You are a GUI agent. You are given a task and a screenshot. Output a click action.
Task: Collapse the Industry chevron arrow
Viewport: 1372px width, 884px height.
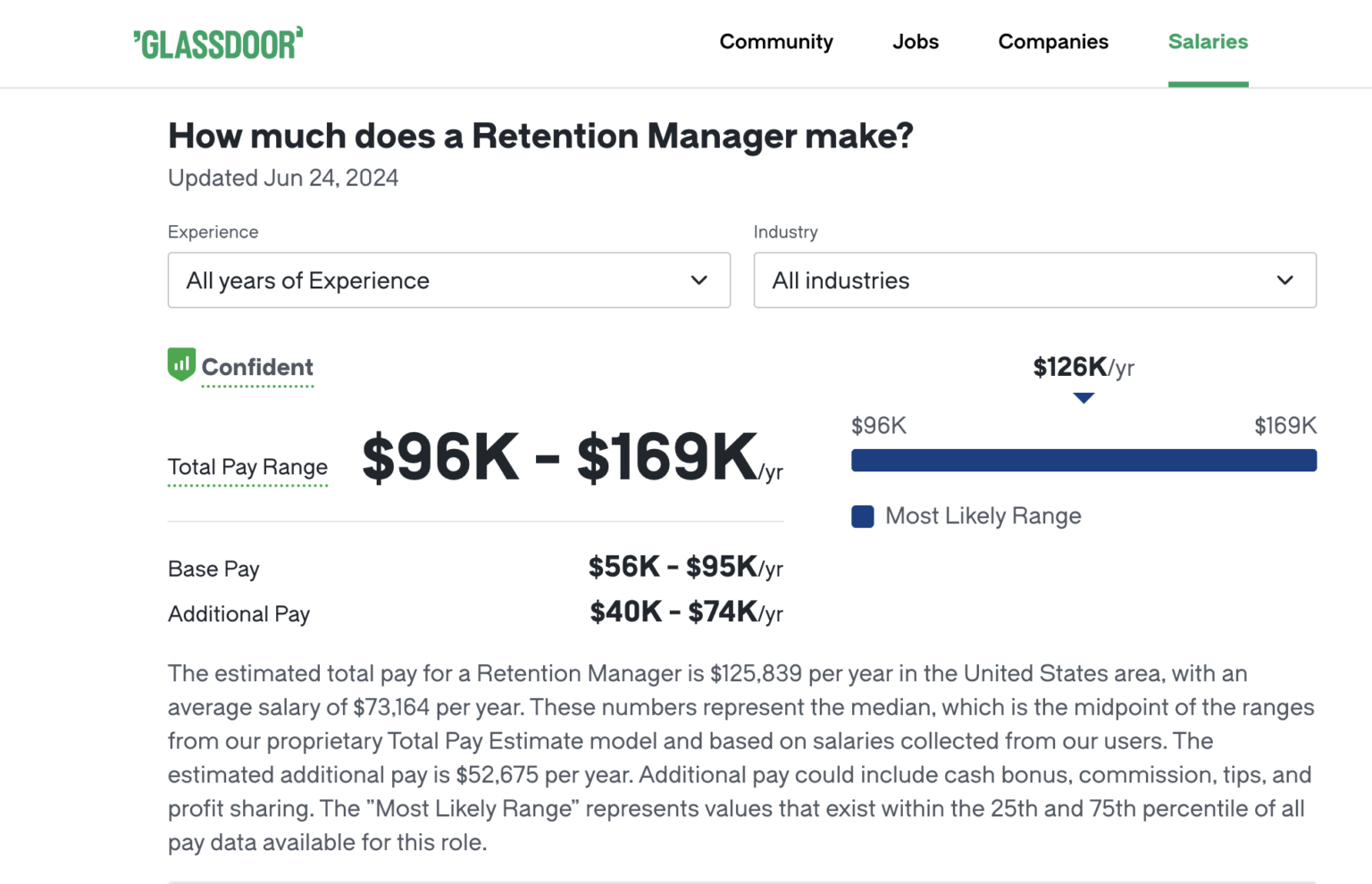1285,280
